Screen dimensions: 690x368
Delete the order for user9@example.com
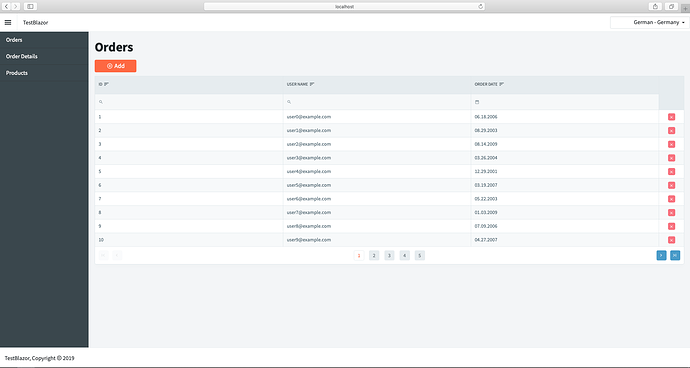pos(671,240)
